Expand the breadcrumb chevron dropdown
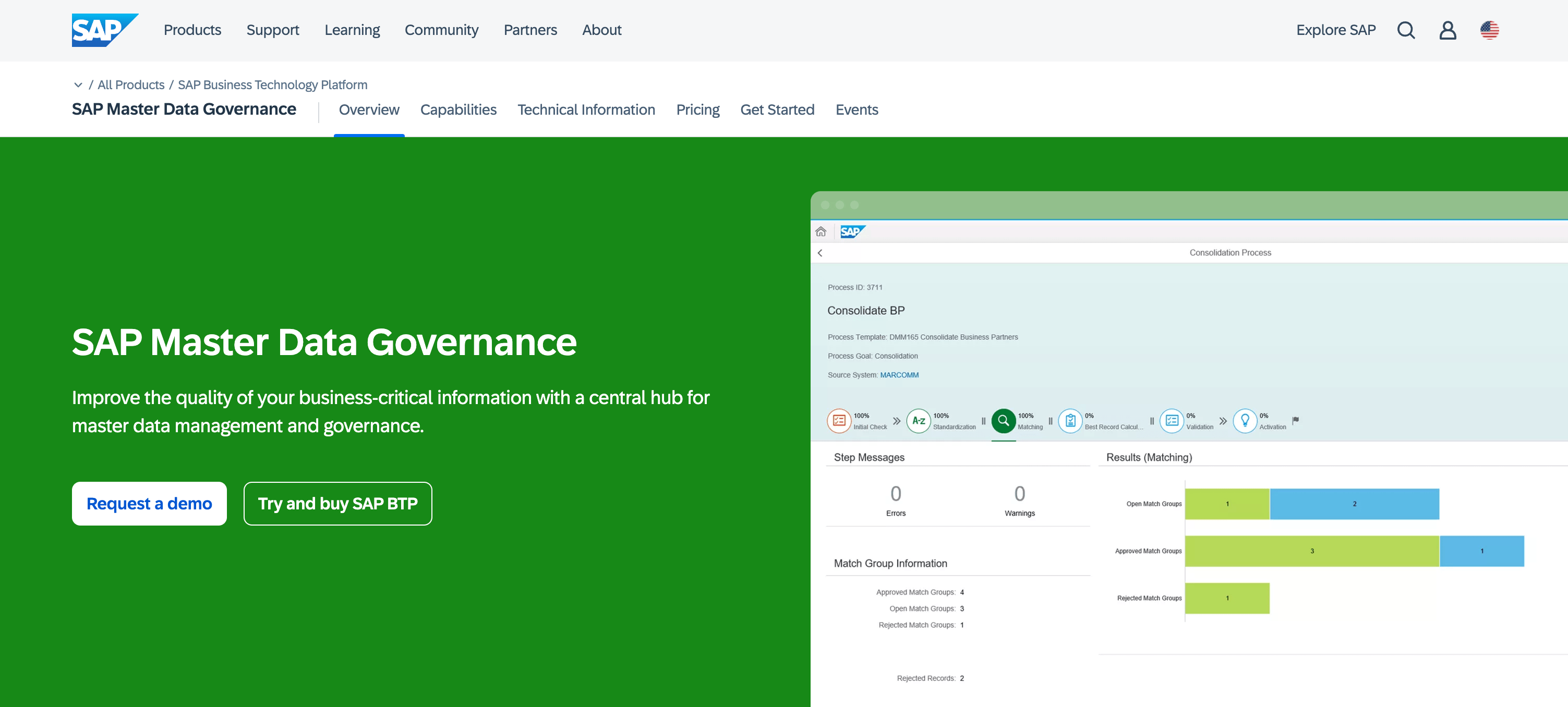This screenshot has width=1568, height=707. point(78,84)
